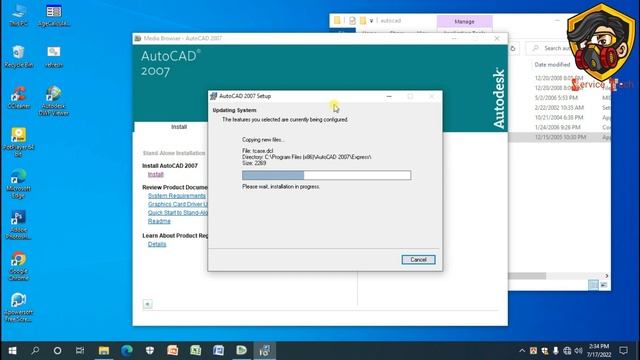Screen dimensions: 640x360
Task: Switch to Details view in File Explorer
Action: point(593,285)
